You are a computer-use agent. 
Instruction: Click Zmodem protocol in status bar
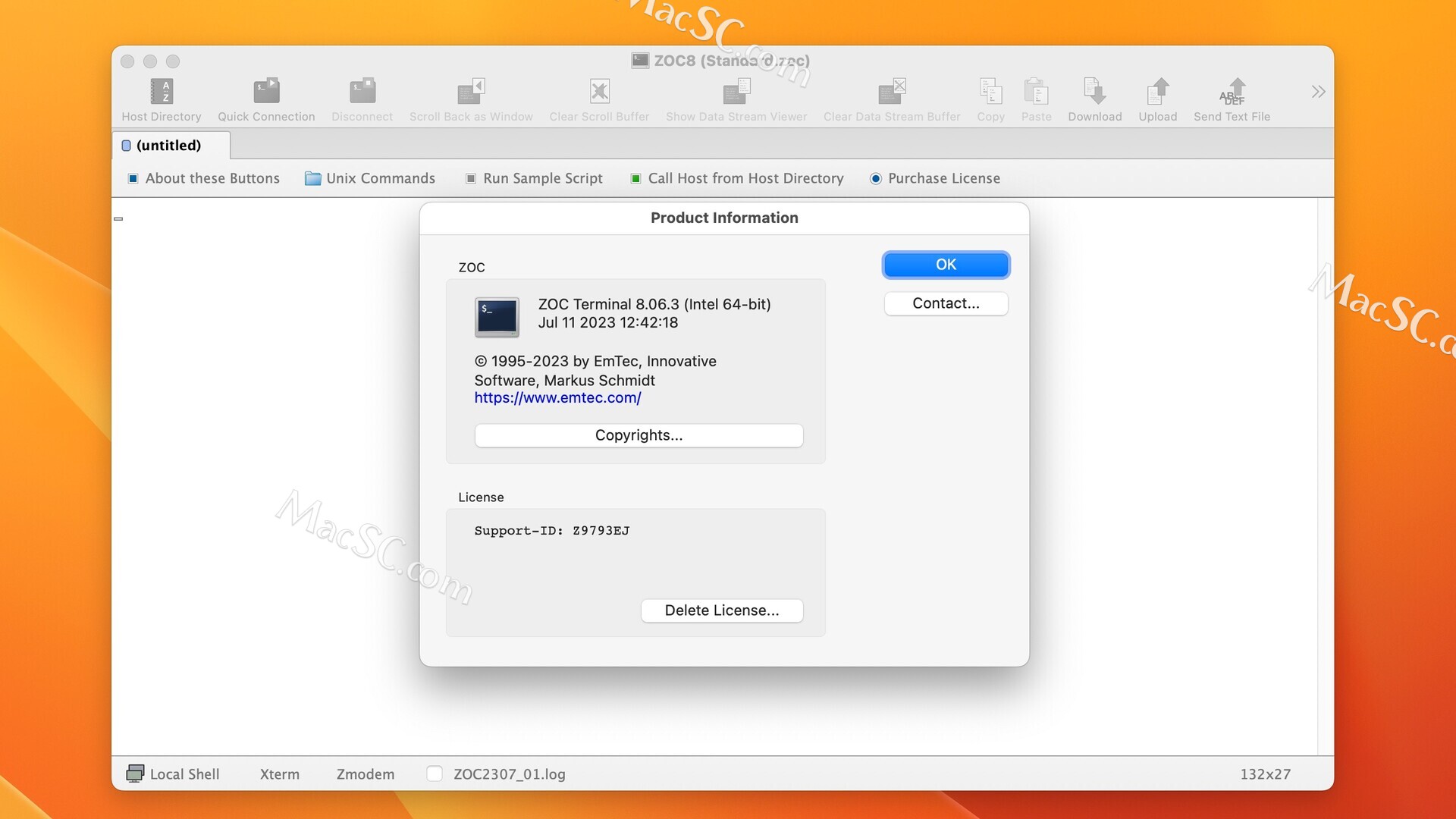click(x=366, y=774)
